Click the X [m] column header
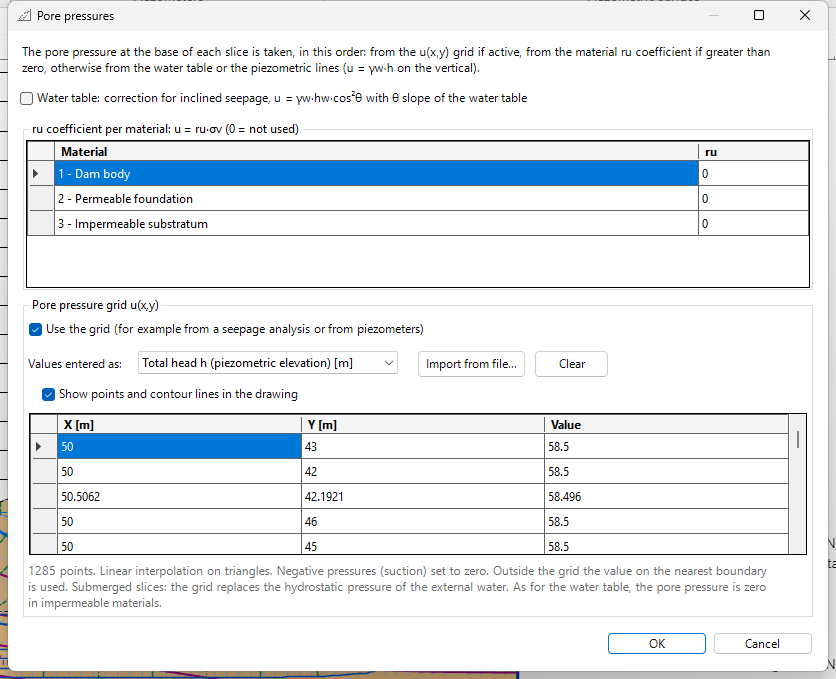The width and height of the screenshot is (836, 679). (179, 425)
